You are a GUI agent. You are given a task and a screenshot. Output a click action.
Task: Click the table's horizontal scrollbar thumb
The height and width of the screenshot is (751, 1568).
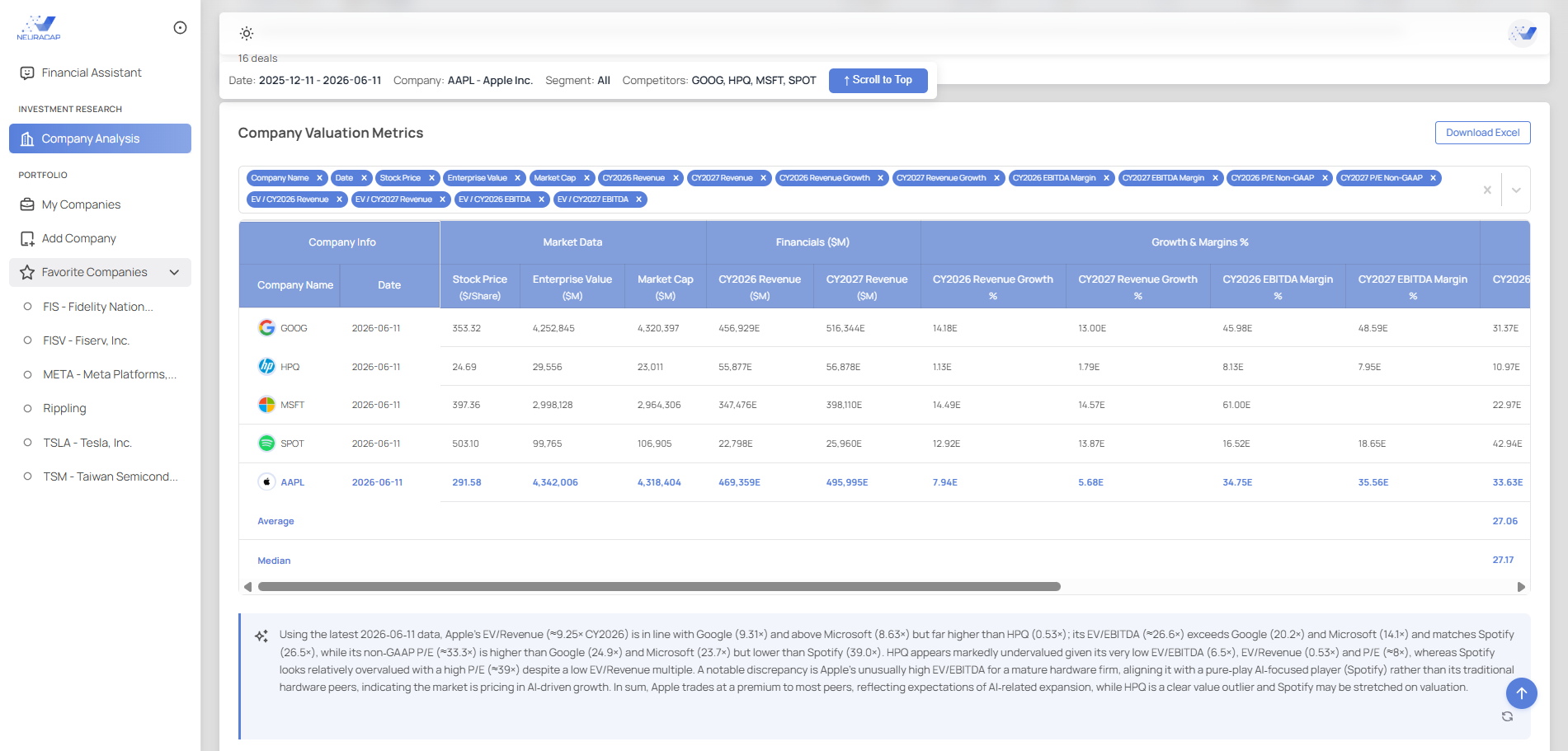pyautogui.click(x=659, y=587)
